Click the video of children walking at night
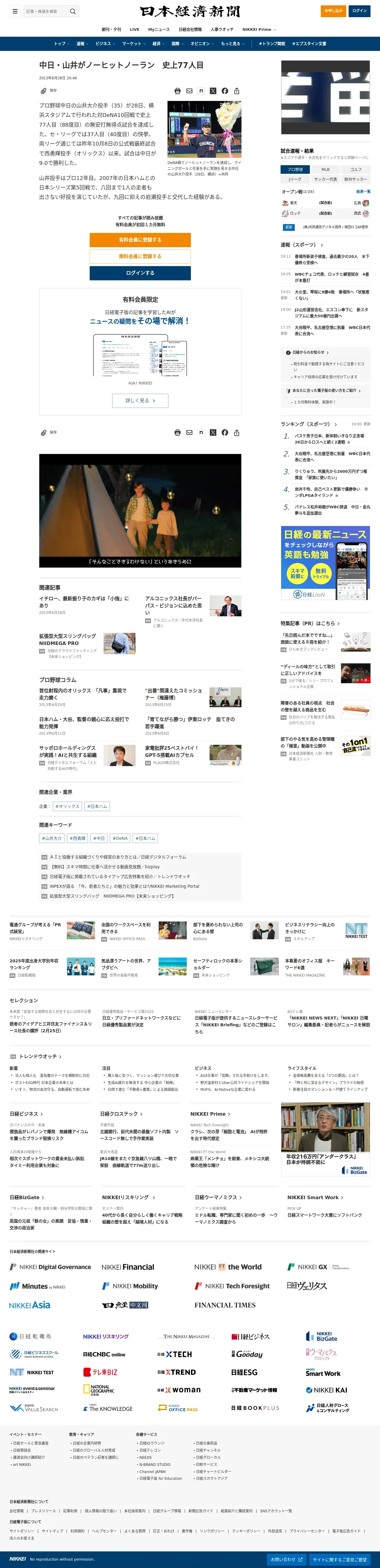Image resolution: width=380 pixels, height=1568 pixels. click(x=140, y=511)
